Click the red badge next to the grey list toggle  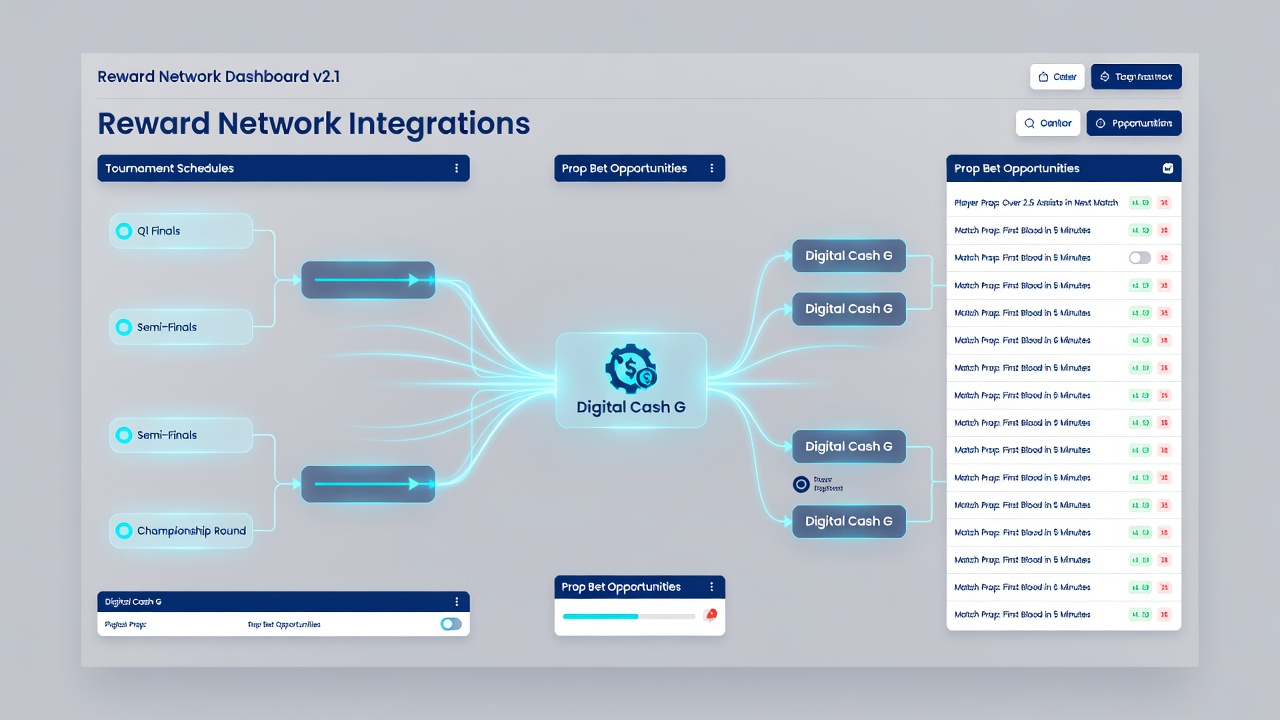(1164, 258)
